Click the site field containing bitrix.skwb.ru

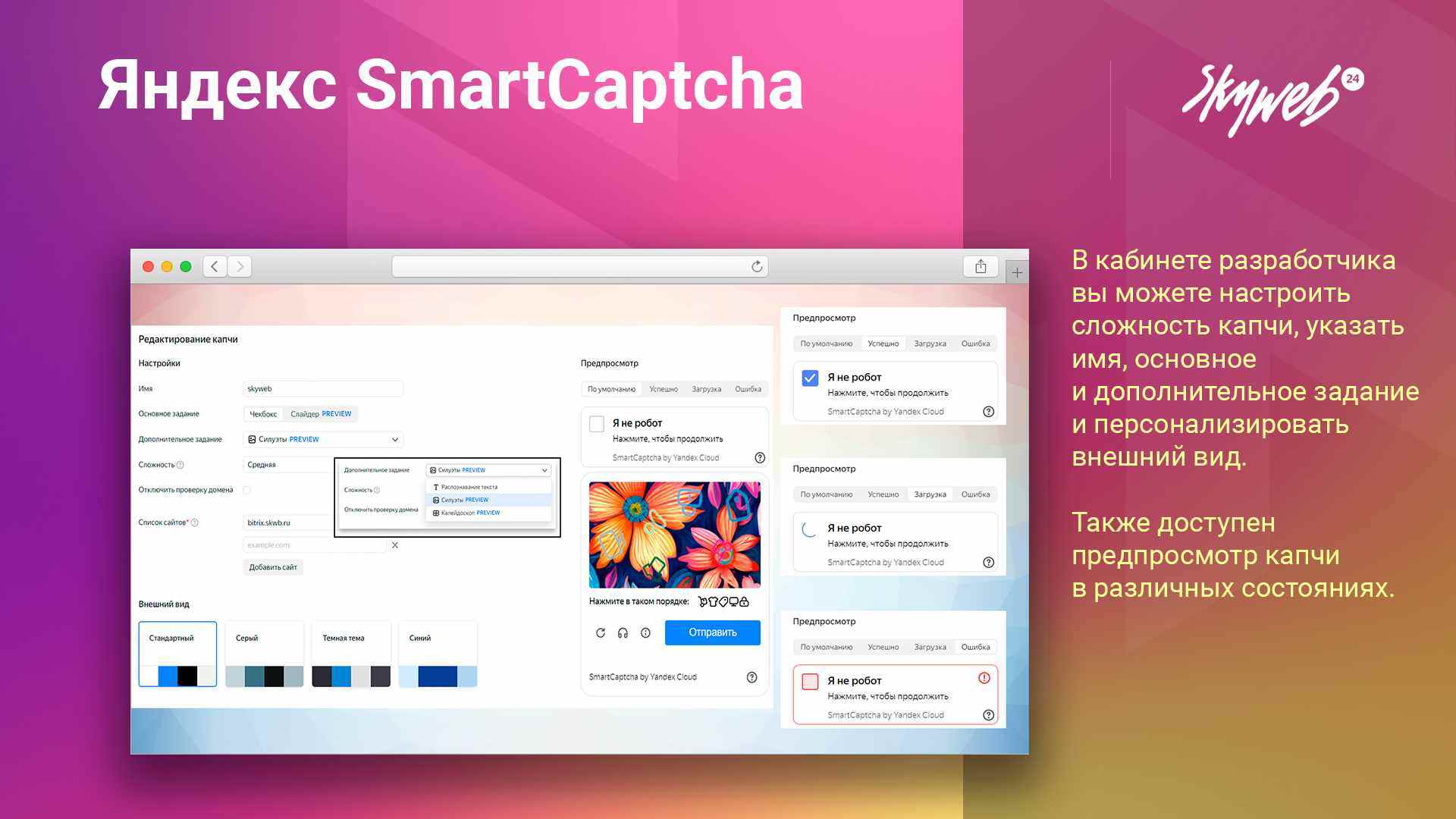point(288,522)
